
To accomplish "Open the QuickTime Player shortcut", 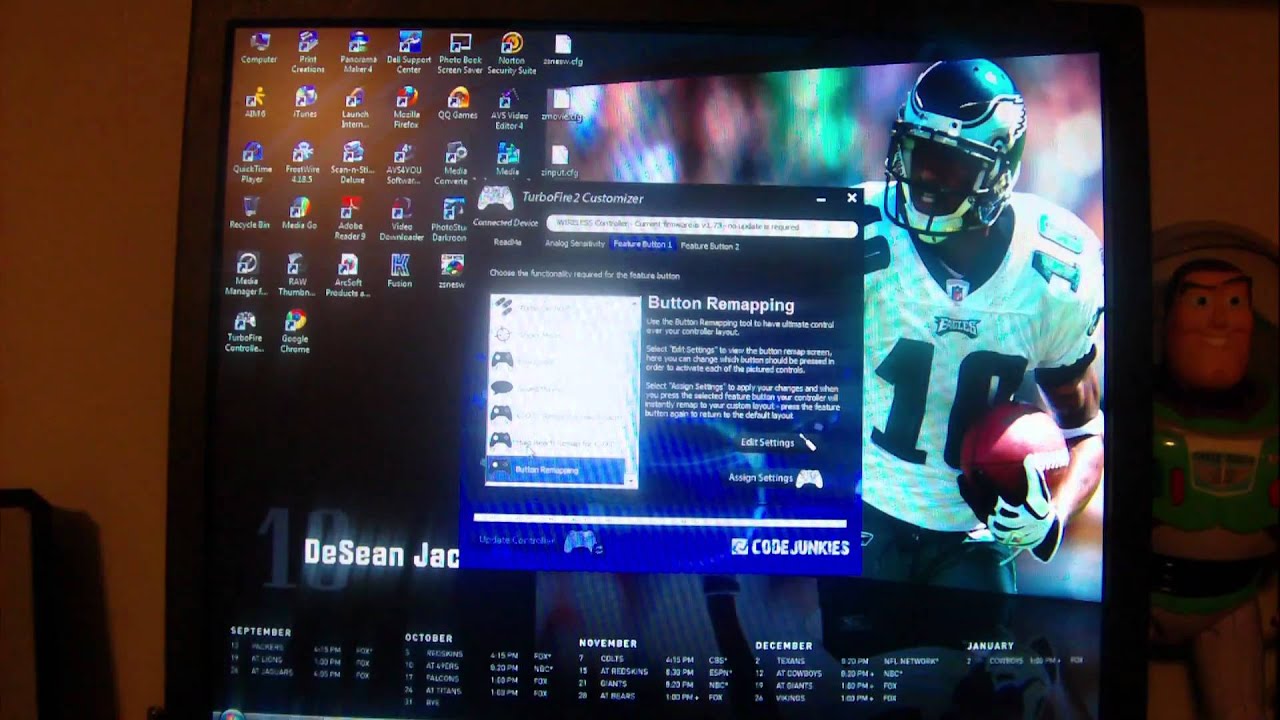I will coord(252,163).
